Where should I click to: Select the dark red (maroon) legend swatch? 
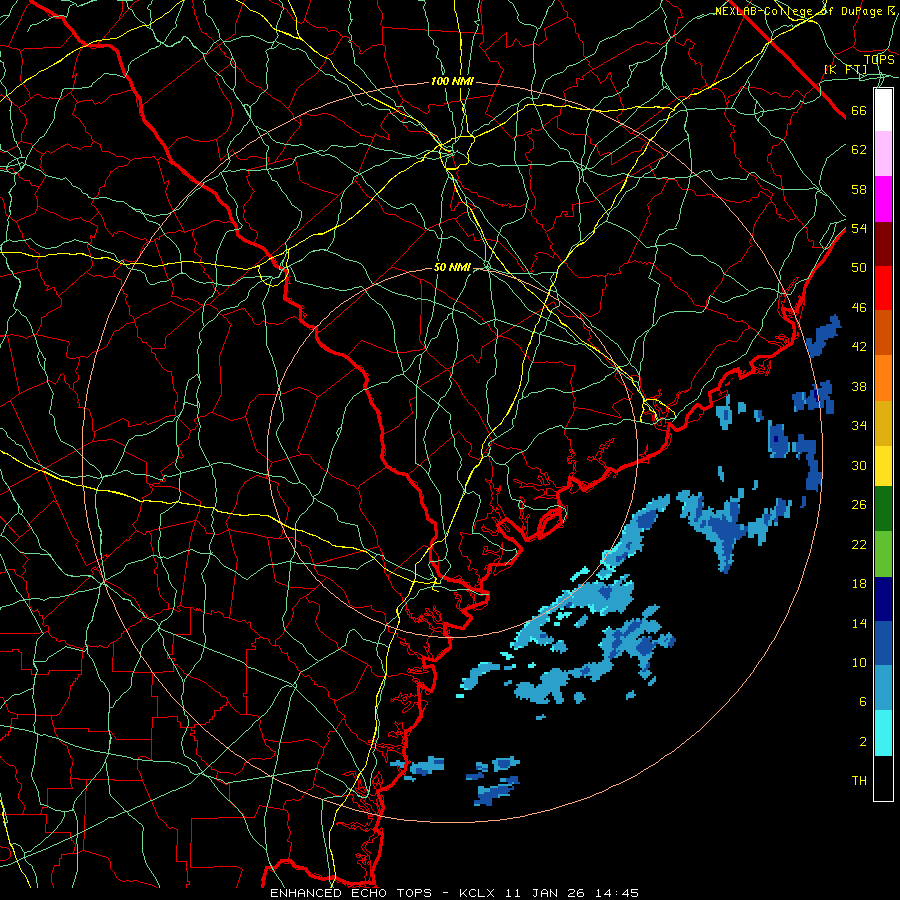pyautogui.click(x=883, y=243)
